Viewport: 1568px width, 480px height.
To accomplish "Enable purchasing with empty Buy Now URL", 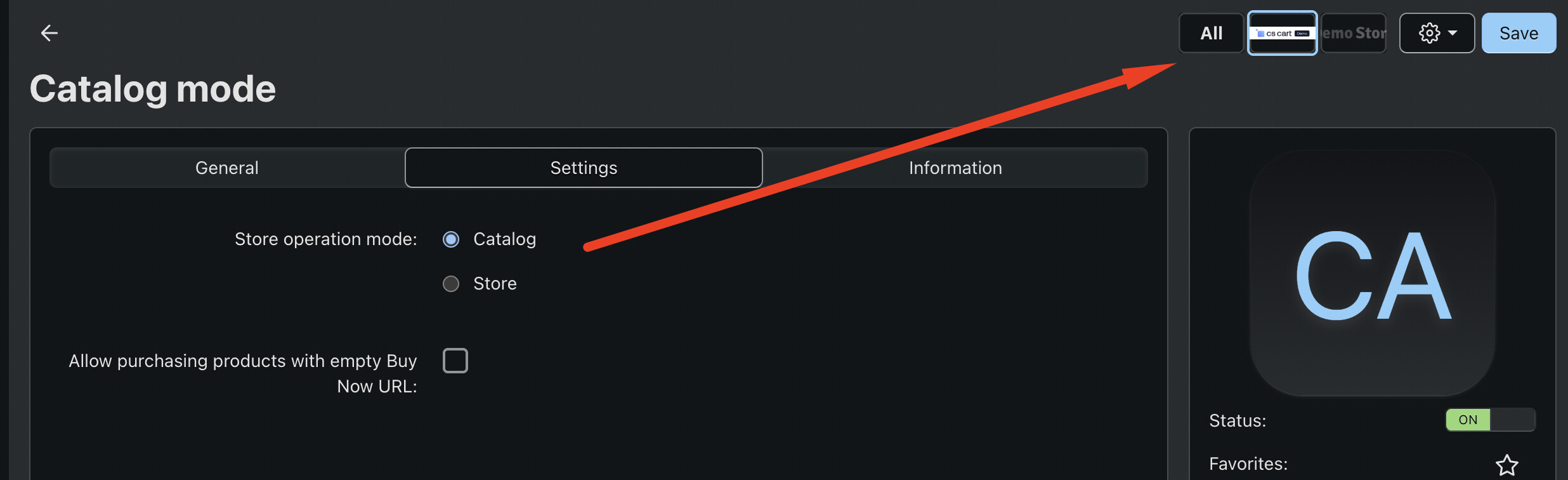I will 455,361.
